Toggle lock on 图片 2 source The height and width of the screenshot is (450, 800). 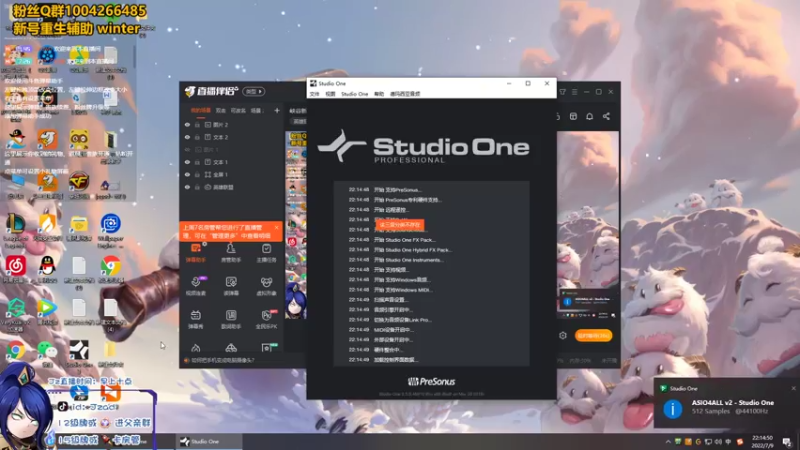coord(197,124)
